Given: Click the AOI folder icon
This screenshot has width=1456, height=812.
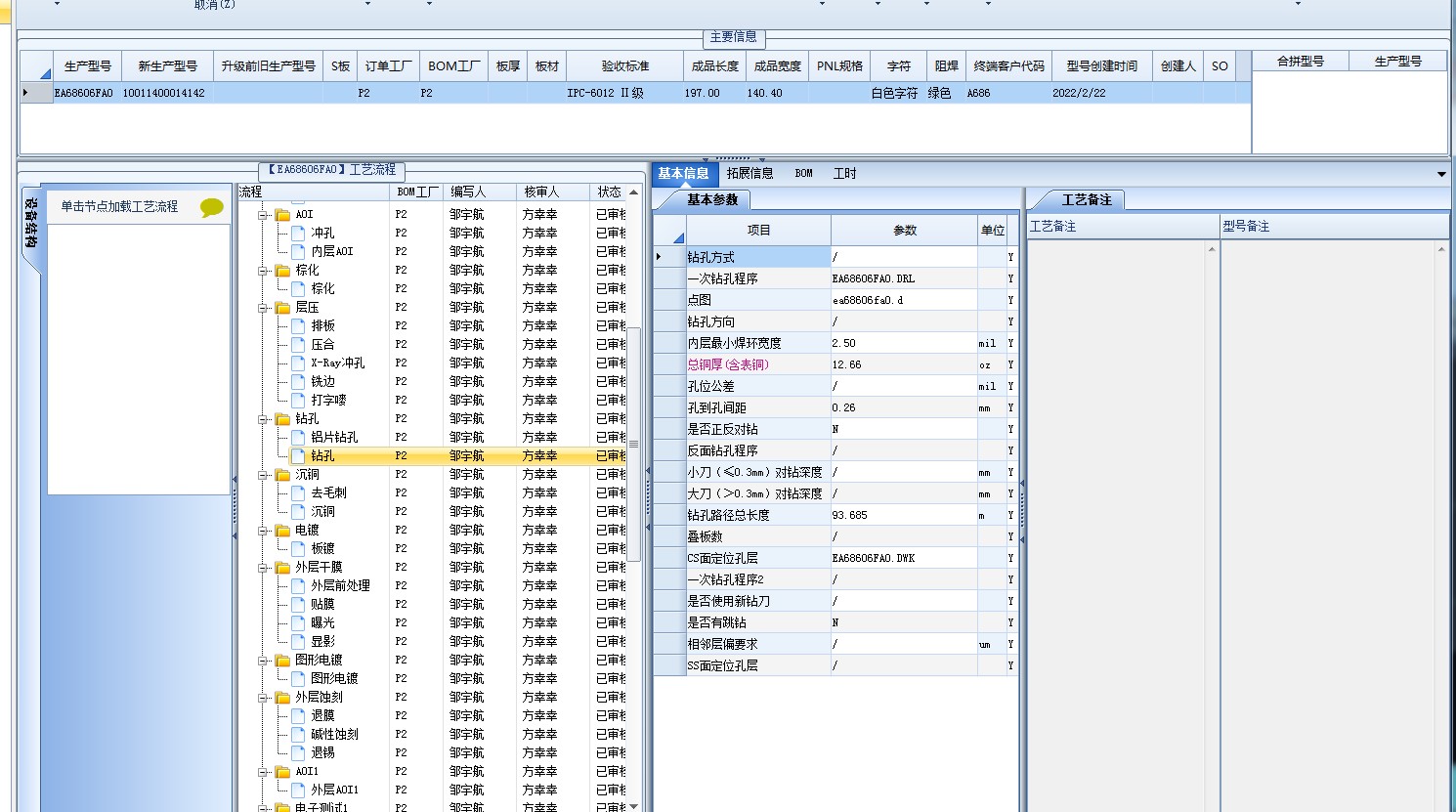Looking at the screenshot, I should (282, 215).
